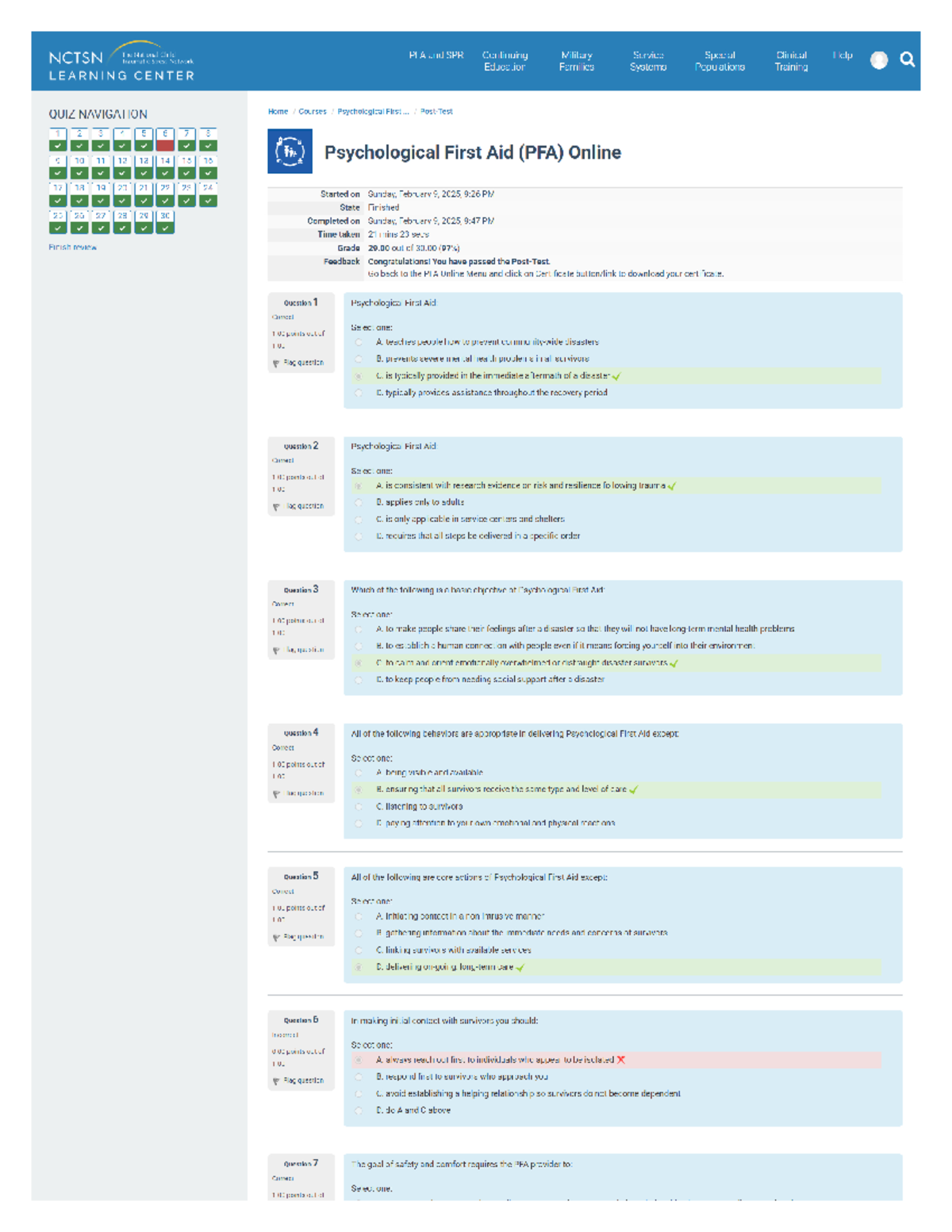Viewport: 952px width, 1232px height.
Task: Click the Courses breadcrumb link
Action: click(x=312, y=112)
